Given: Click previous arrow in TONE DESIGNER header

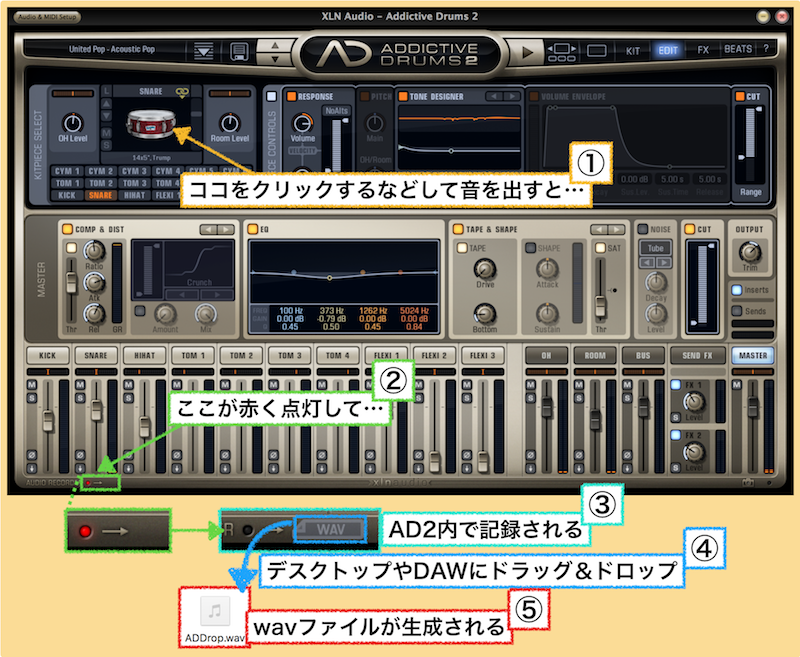Looking at the screenshot, I should [x=494, y=96].
